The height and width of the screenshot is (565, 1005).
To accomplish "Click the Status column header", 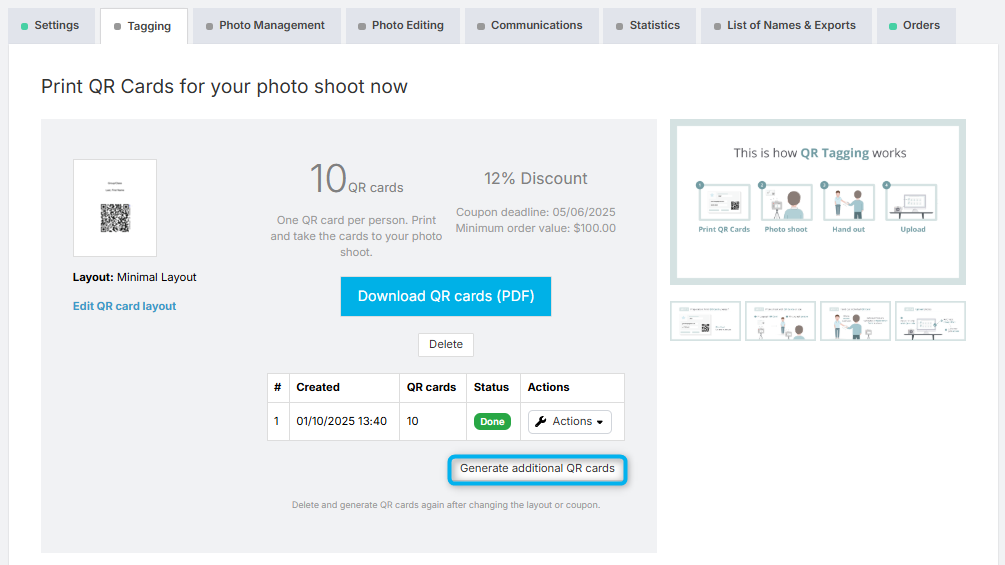I will click(x=491, y=388).
